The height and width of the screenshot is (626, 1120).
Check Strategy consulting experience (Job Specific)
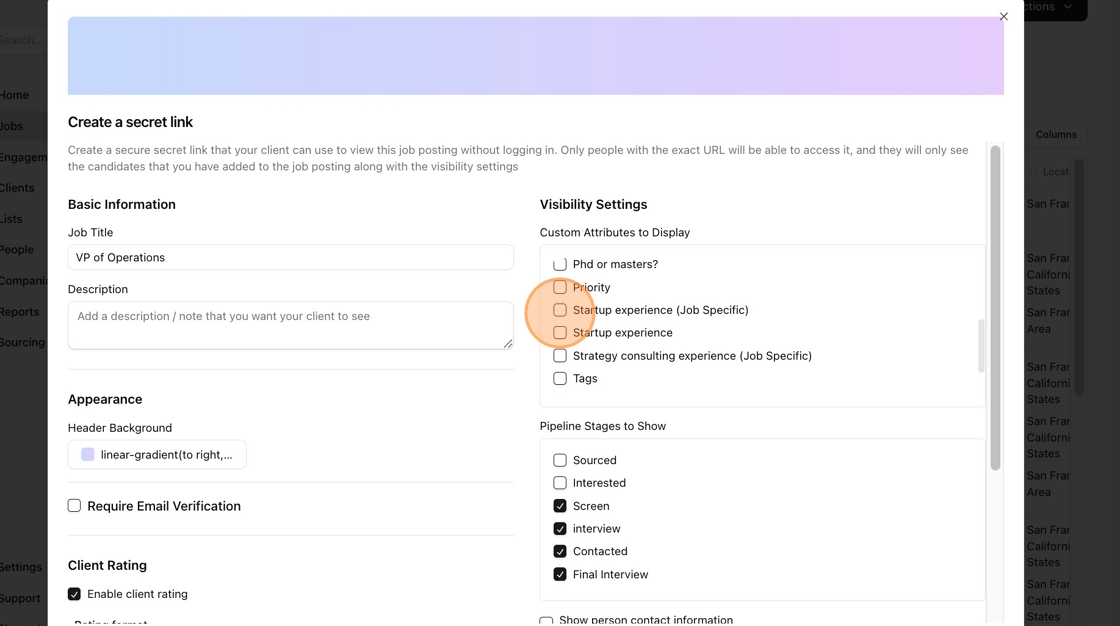tap(560, 356)
